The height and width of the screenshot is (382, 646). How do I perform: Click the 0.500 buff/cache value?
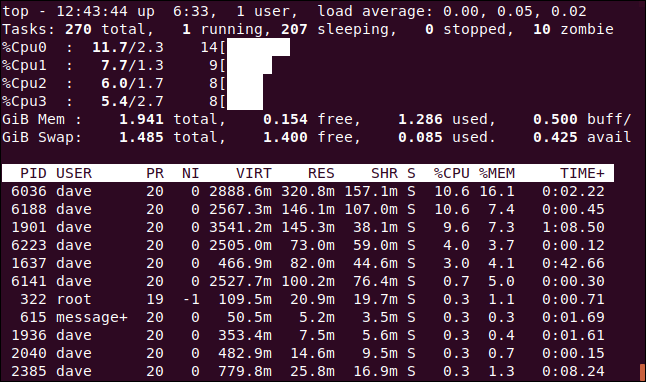[x=555, y=120]
